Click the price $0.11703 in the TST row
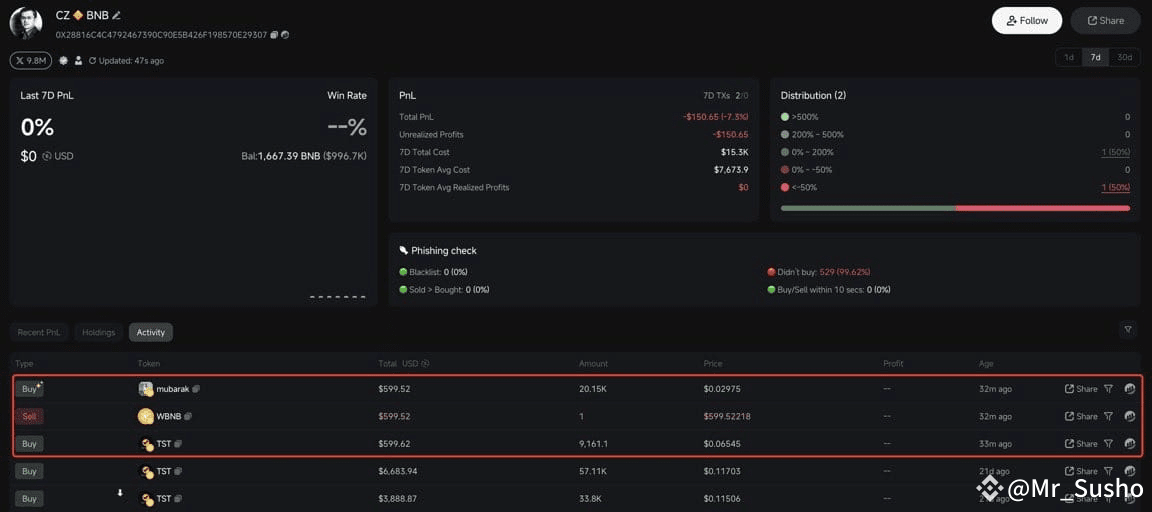 click(721, 471)
